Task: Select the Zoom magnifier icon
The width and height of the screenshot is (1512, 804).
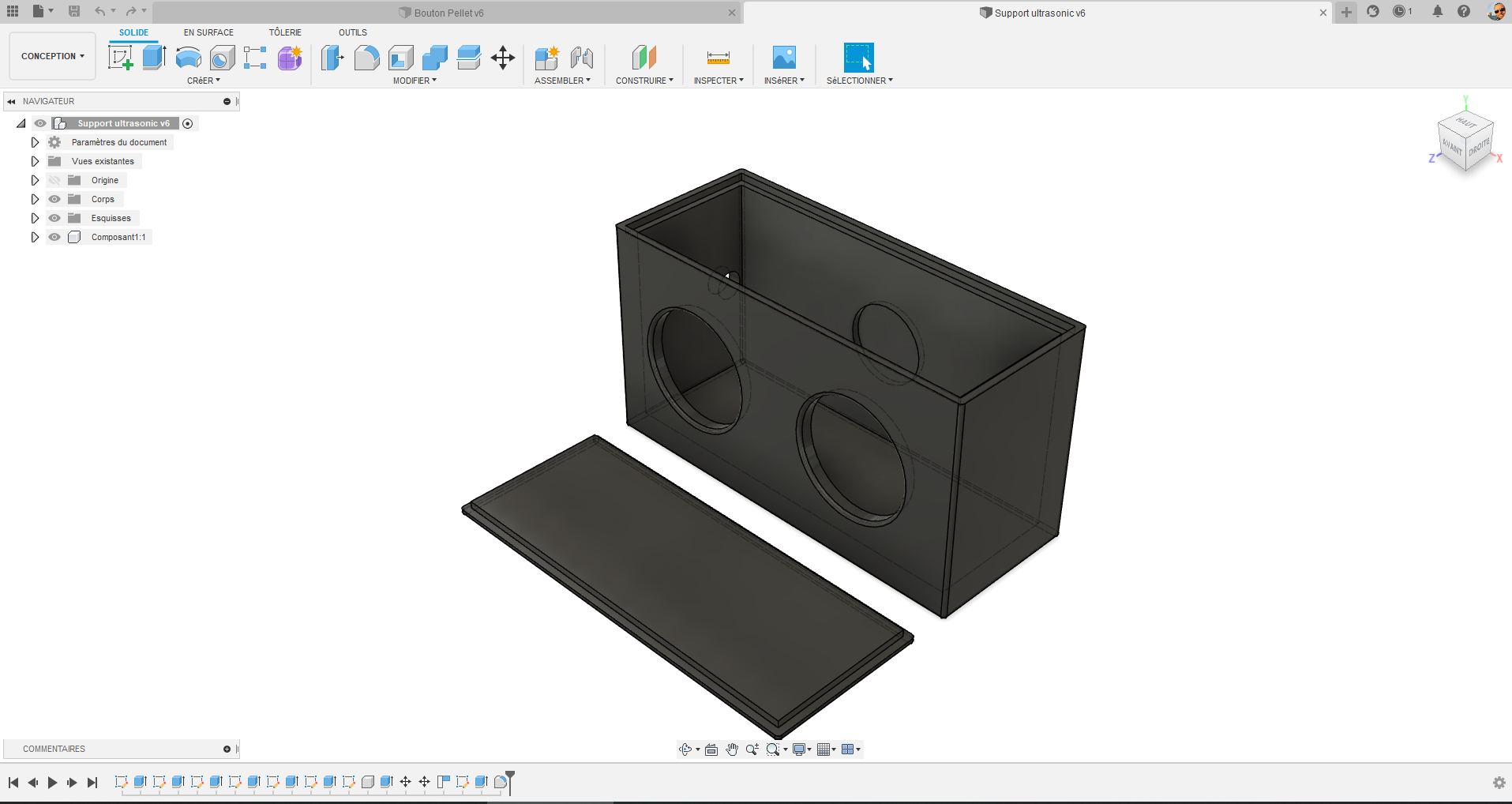Action: pos(752,750)
